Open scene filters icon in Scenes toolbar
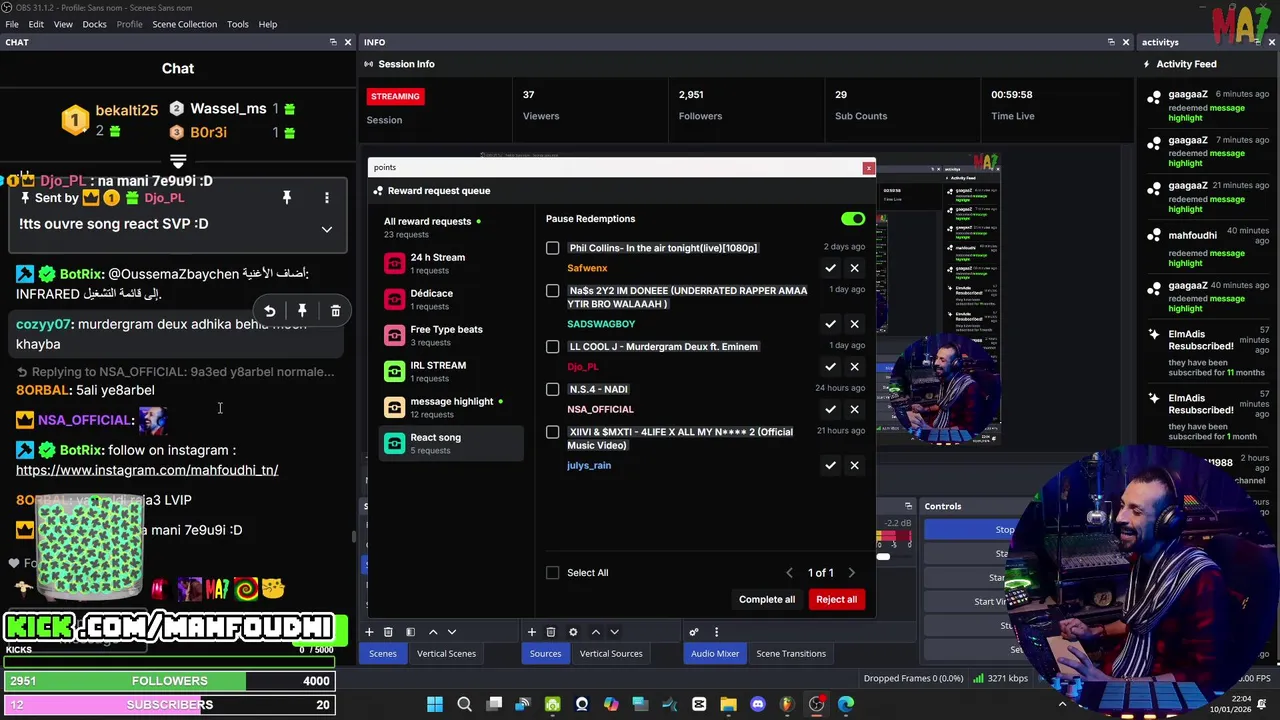The image size is (1280, 720). (x=410, y=632)
